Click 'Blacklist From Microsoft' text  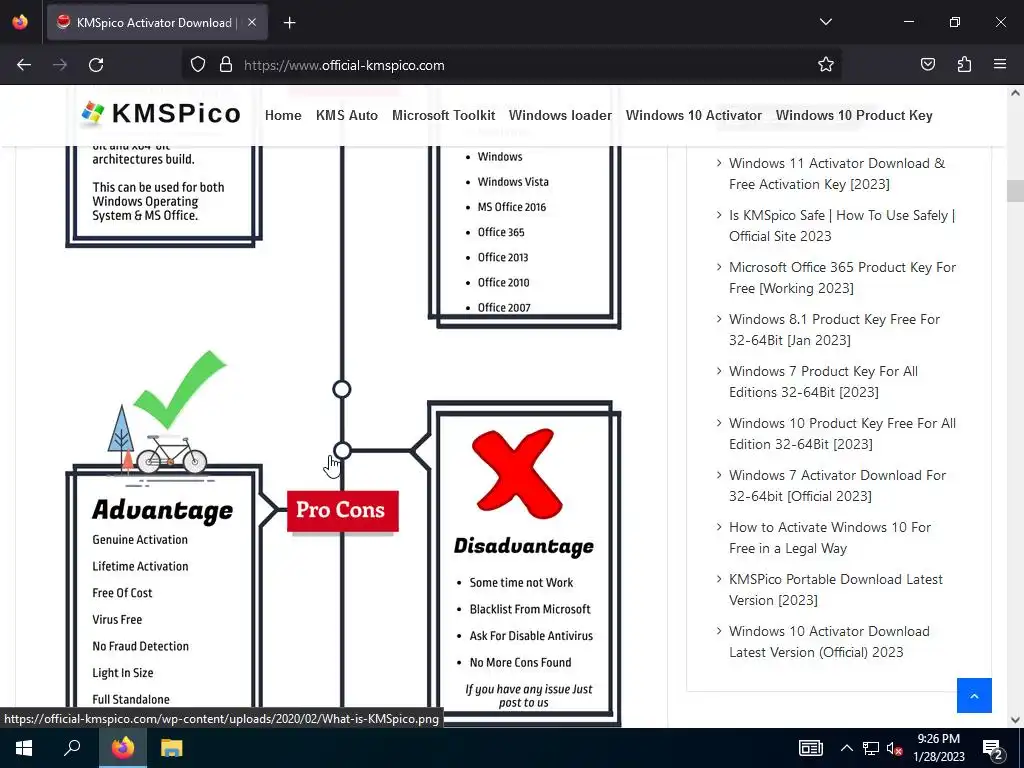tap(530, 609)
